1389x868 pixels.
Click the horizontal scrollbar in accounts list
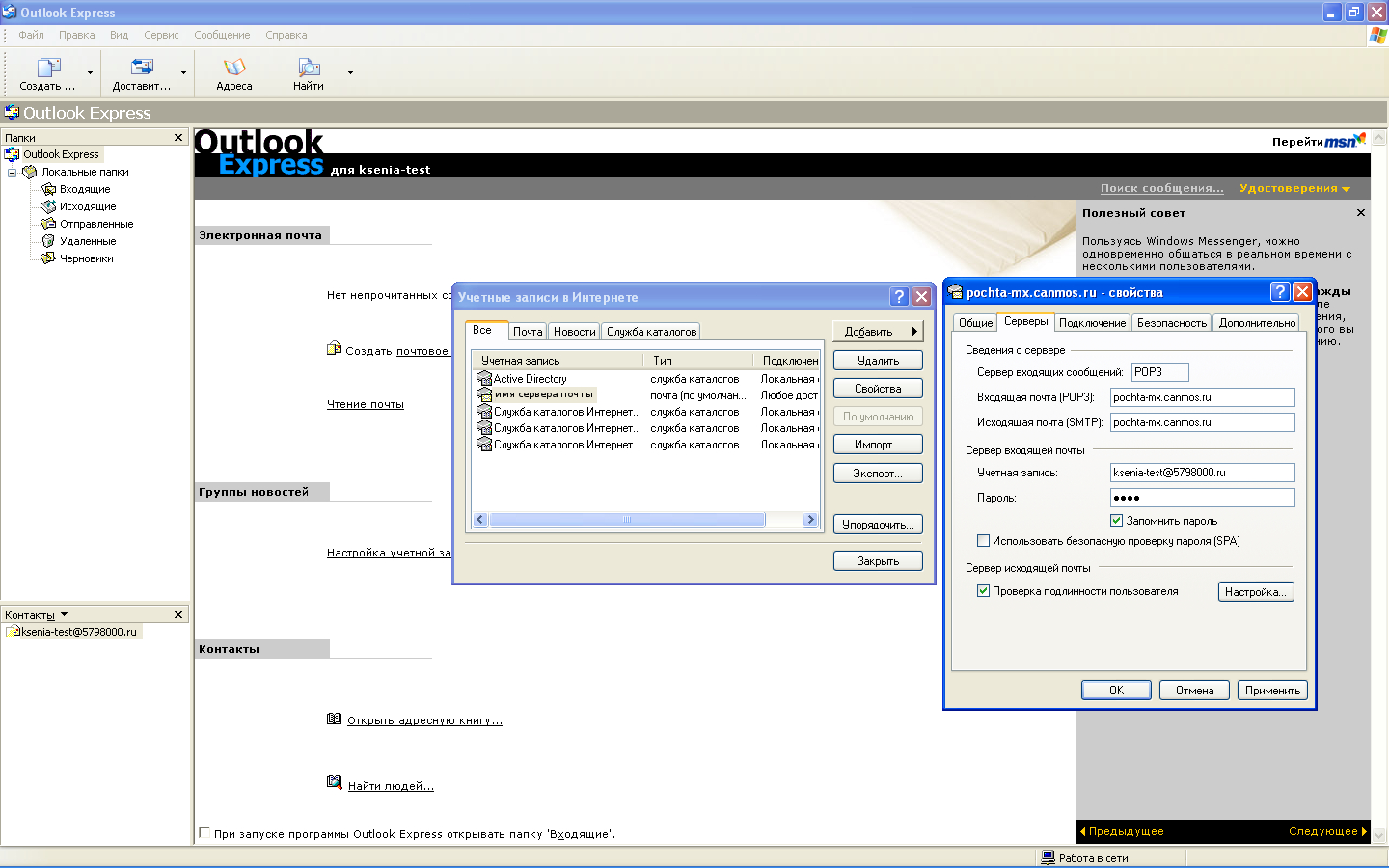627,520
